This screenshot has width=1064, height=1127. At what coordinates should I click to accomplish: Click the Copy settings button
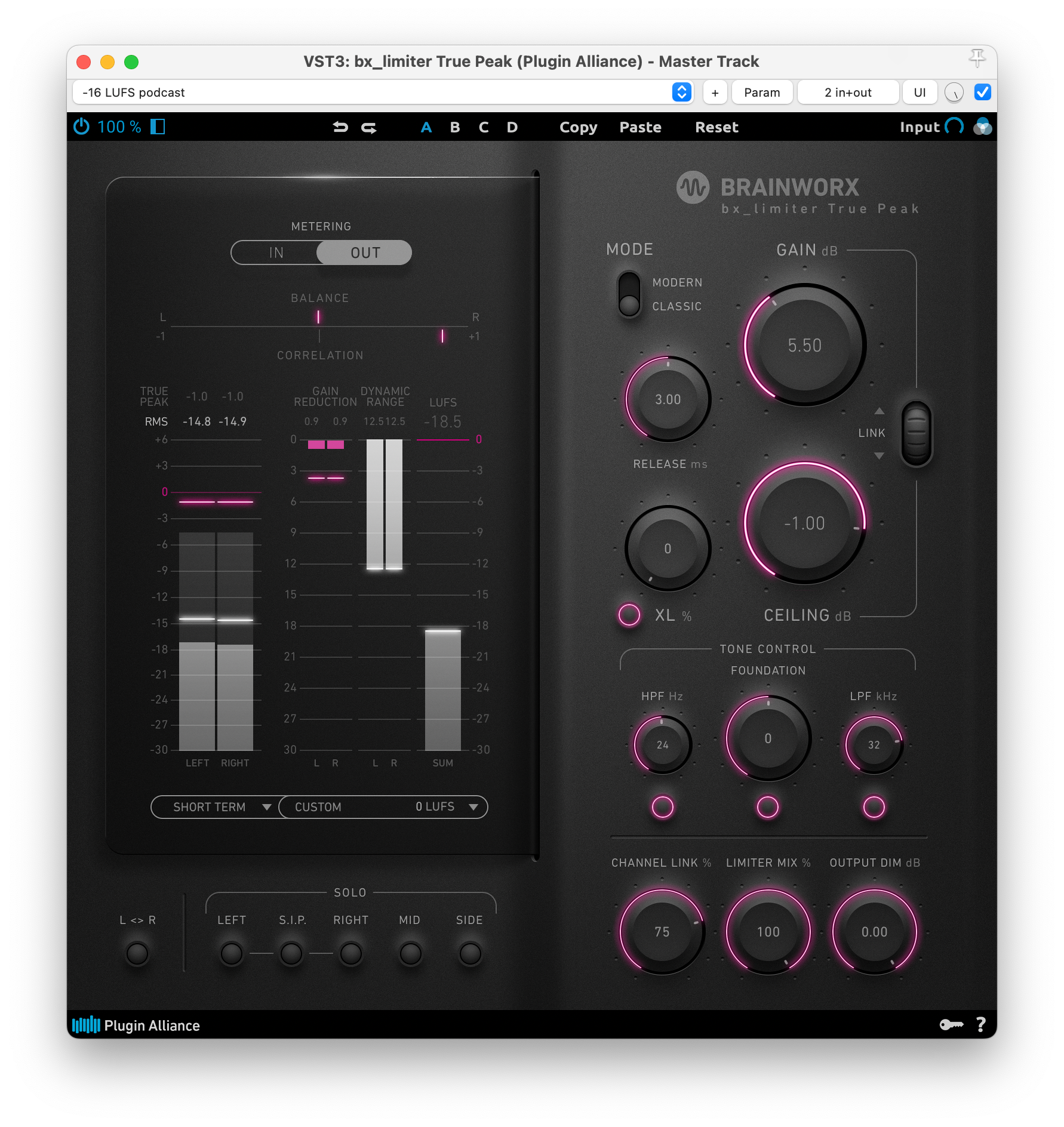578,127
